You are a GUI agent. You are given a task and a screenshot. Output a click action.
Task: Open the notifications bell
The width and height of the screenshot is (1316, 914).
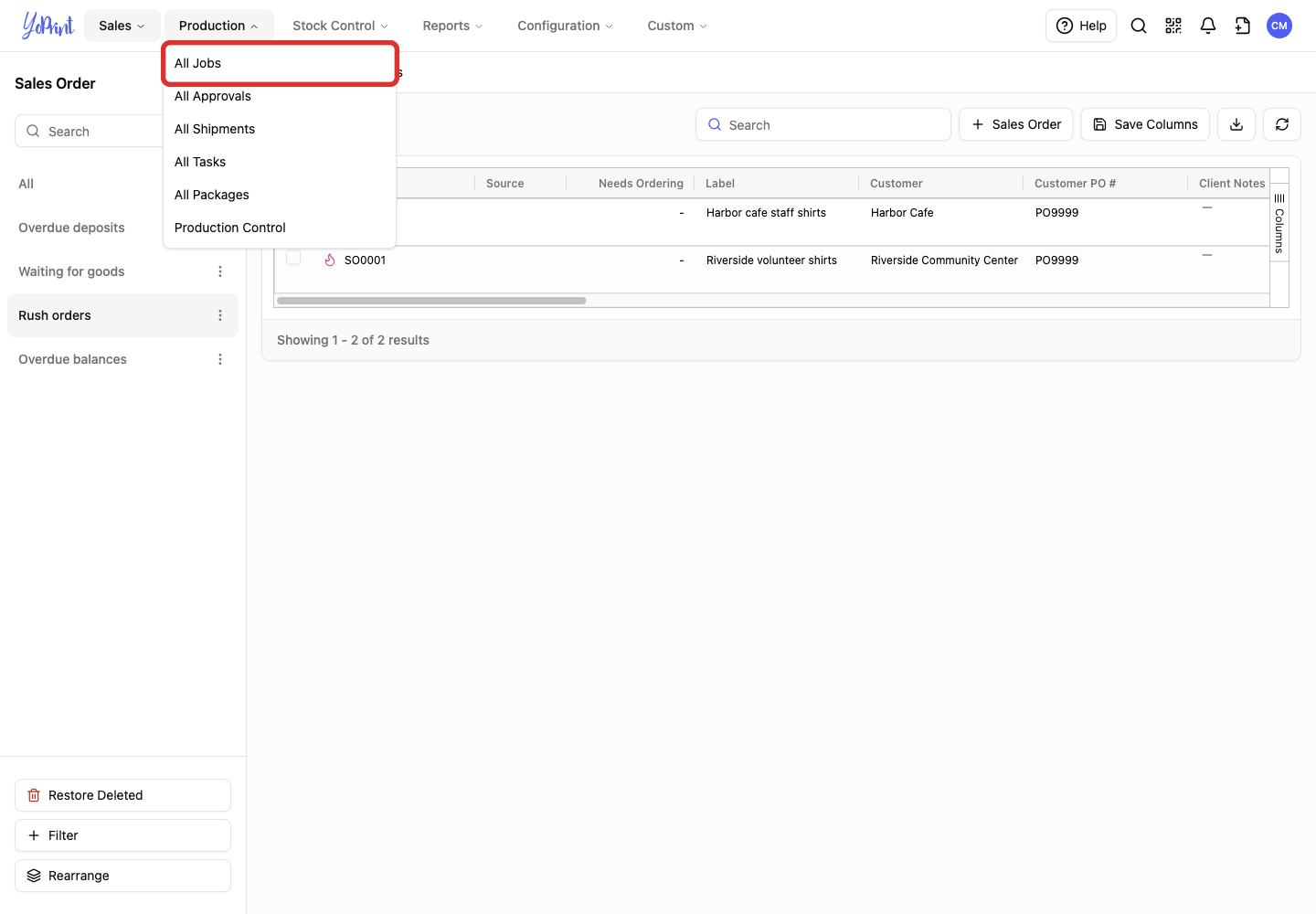coord(1208,26)
